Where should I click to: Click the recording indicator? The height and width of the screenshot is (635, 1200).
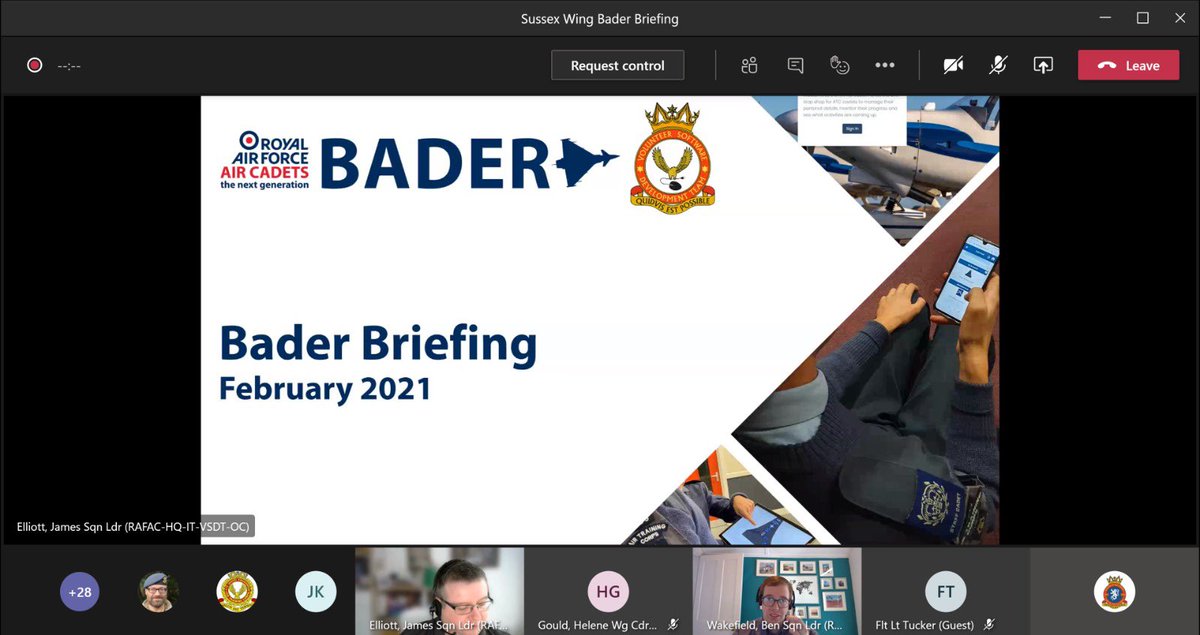pos(34,64)
